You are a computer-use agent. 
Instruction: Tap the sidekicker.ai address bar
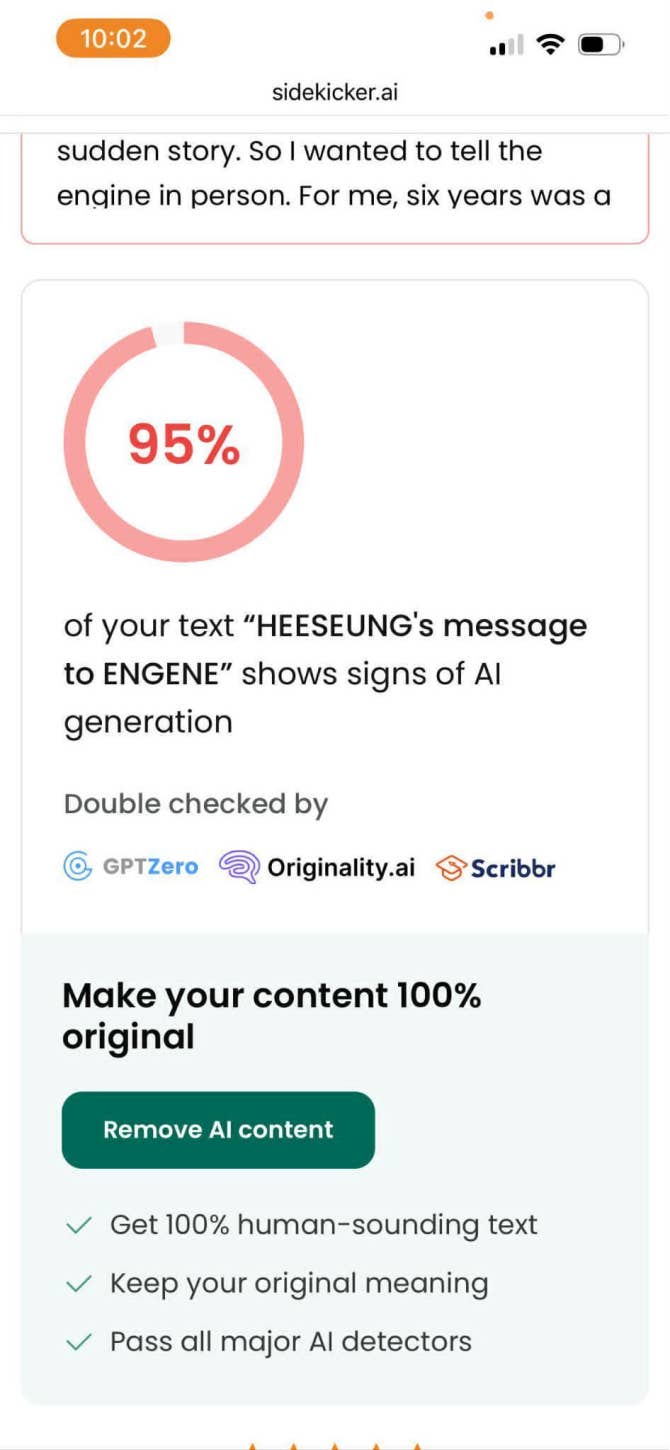coord(335,93)
